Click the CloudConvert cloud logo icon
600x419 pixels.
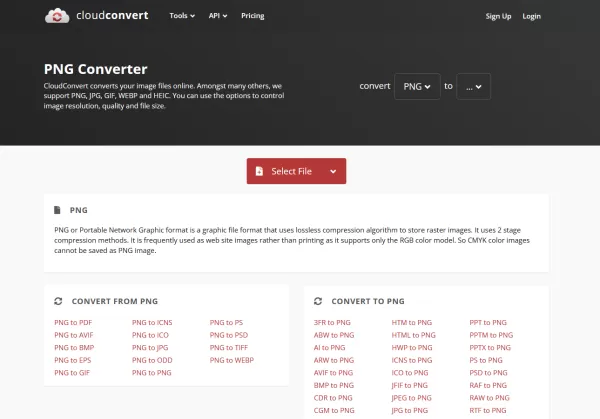57,16
